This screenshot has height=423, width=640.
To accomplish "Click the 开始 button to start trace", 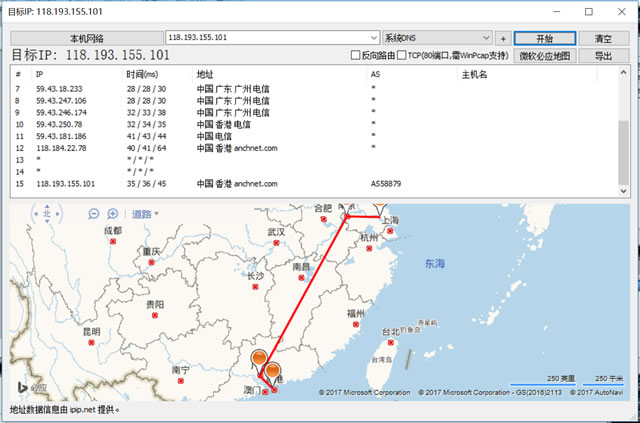I will coord(543,37).
